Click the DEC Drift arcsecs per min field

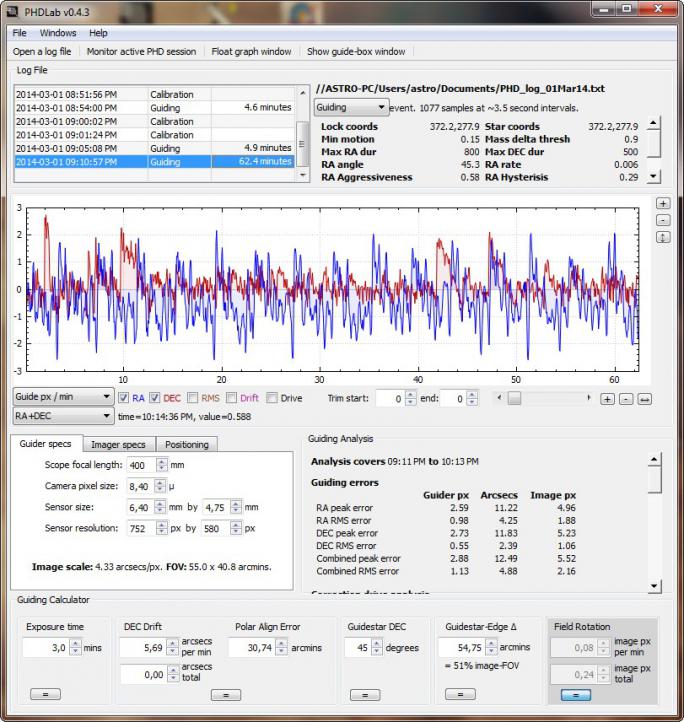click(143, 647)
